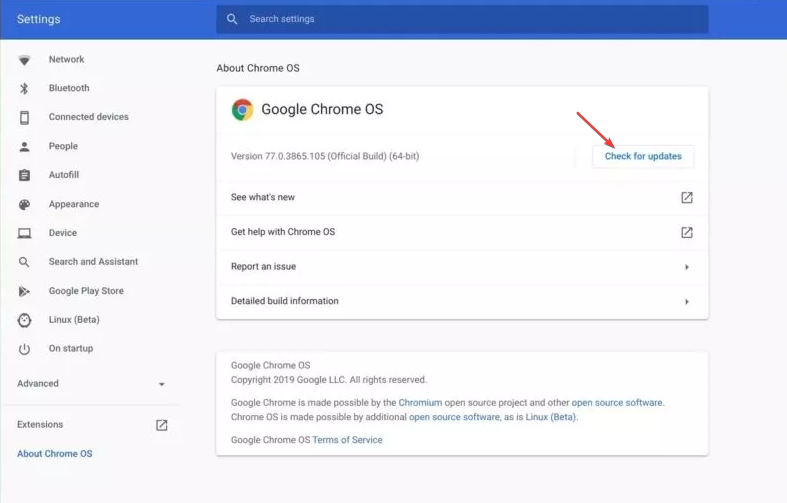This screenshot has height=503, width=787.
Task: Open Appearance settings
Action: [x=74, y=204]
